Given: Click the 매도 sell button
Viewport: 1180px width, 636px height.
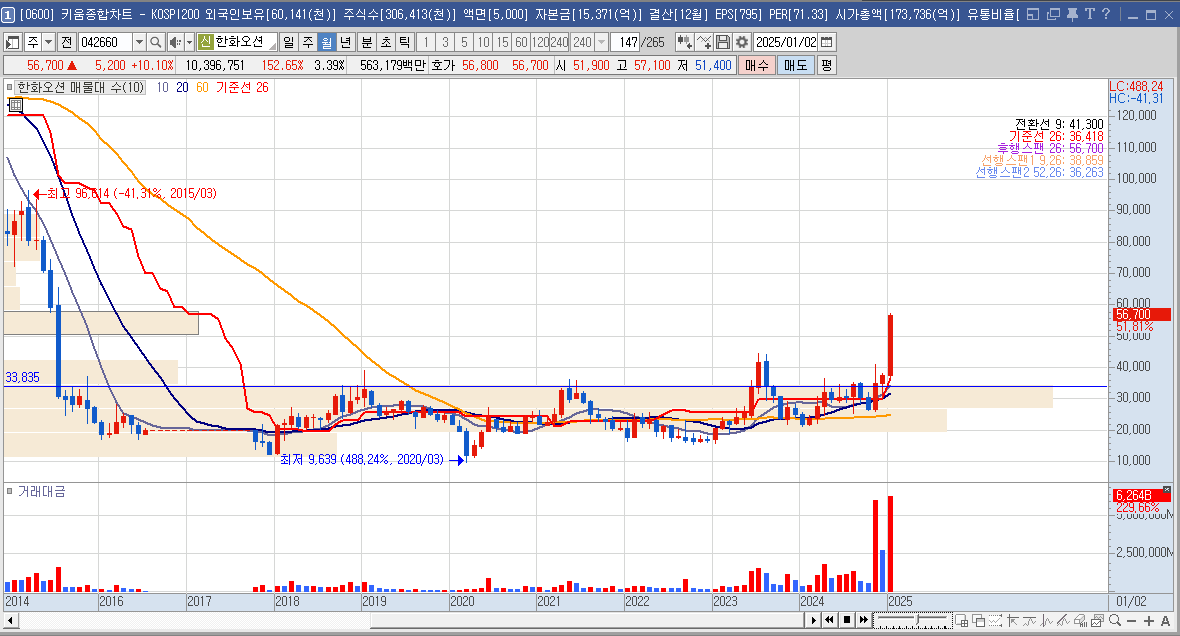Looking at the screenshot, I should click(x=795, y=65).
